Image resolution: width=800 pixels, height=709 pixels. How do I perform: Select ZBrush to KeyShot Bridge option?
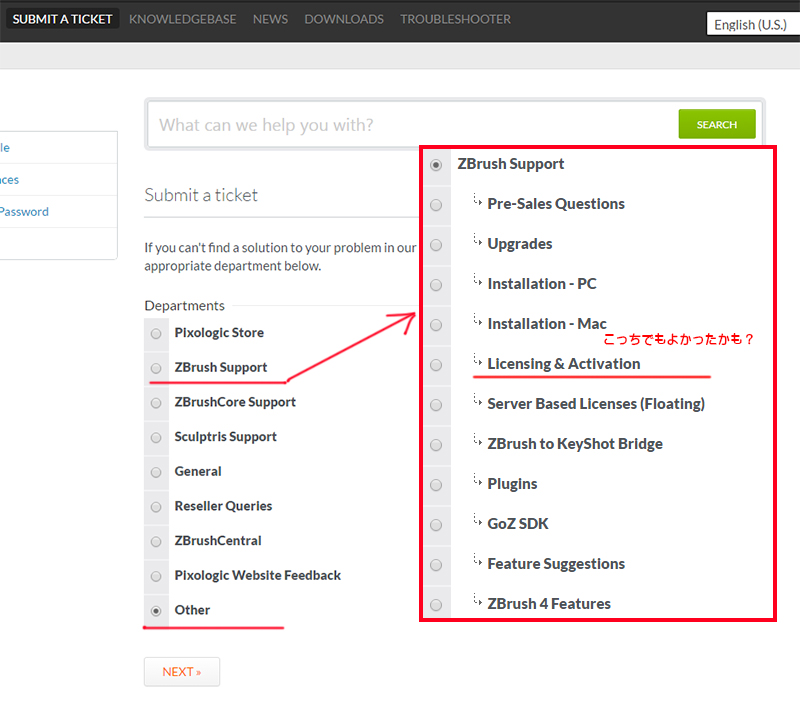pos(436,445)
